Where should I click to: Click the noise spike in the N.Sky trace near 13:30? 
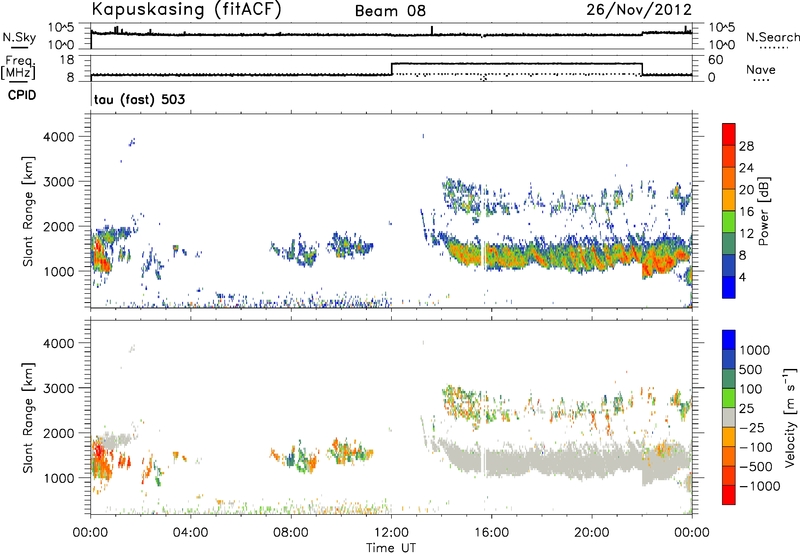pos(432,30)
